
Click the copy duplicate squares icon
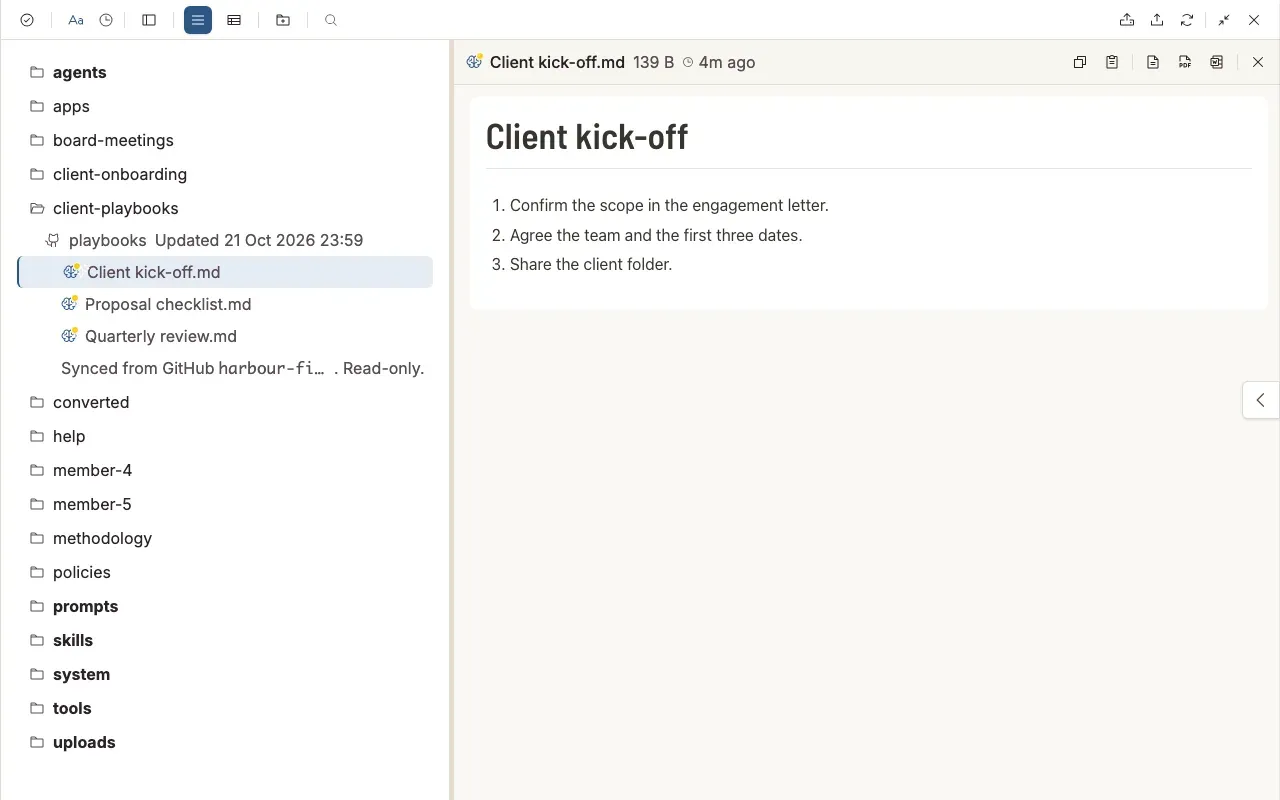[x=1080, y=62]
